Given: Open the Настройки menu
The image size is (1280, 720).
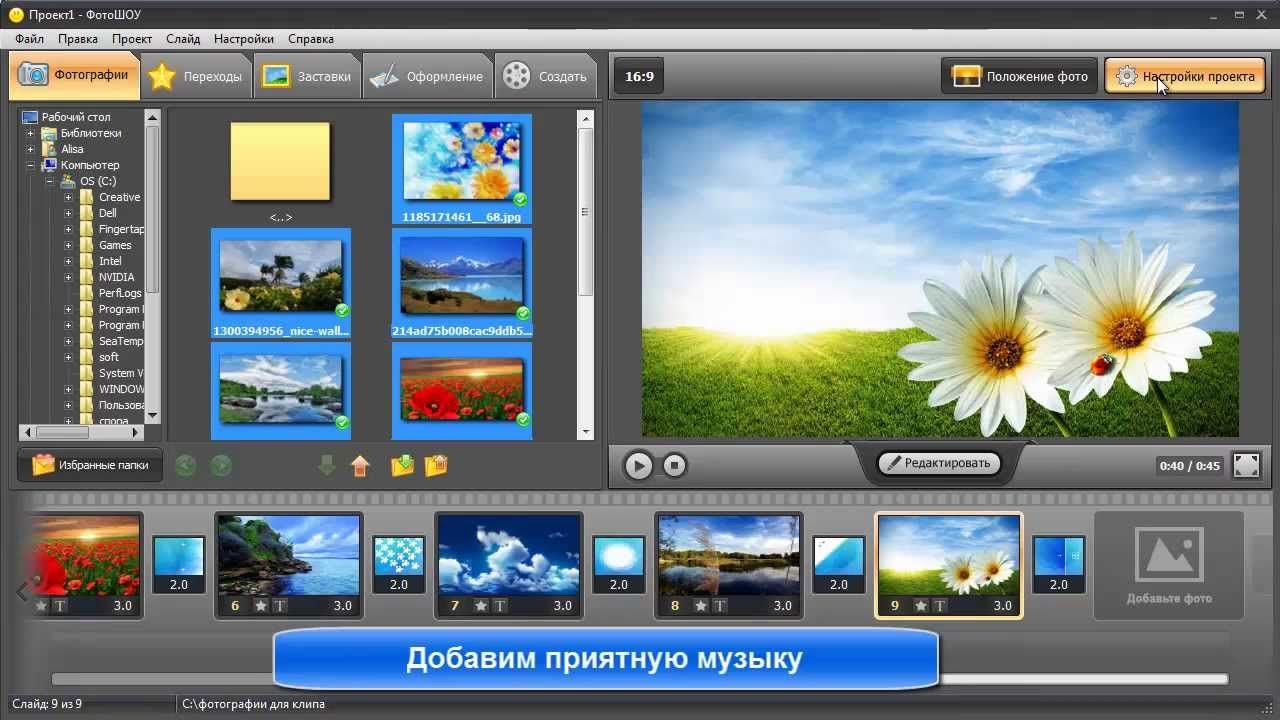Looking at the screenshot, I should (x=244, y=39).
